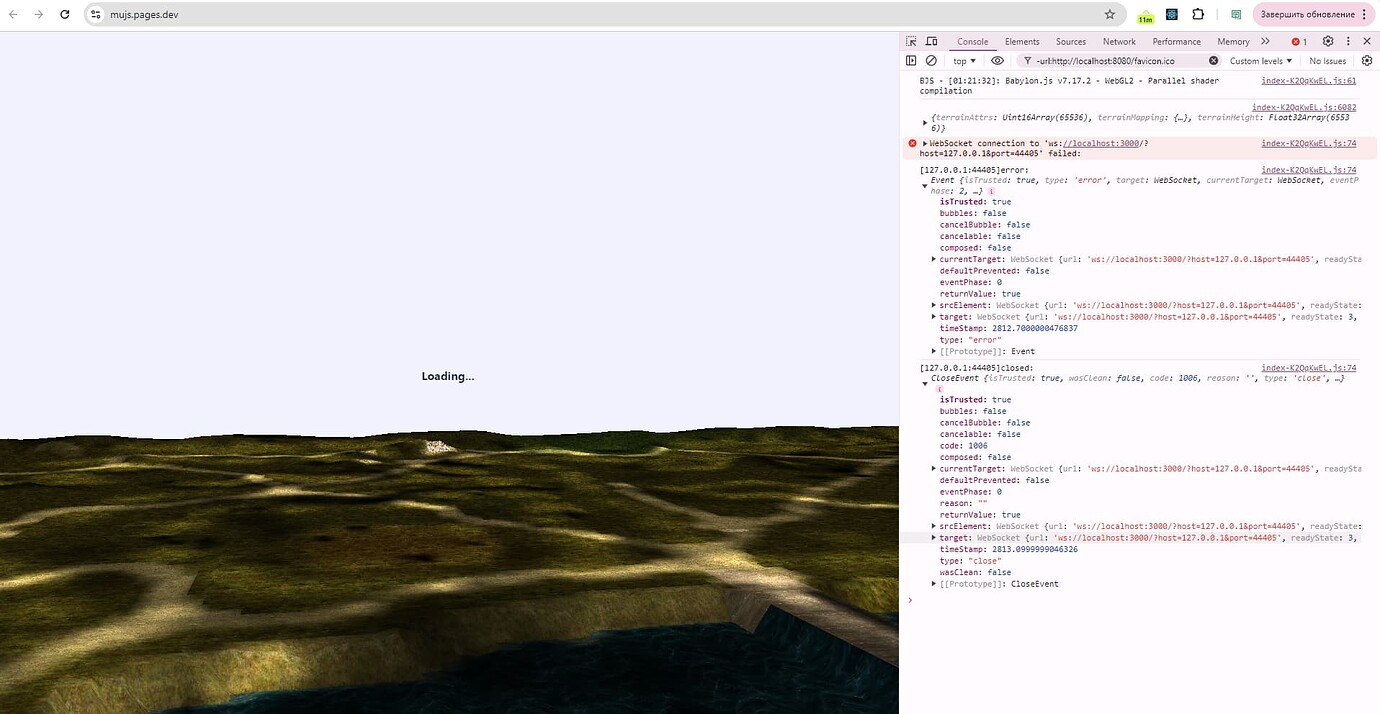Clear the favicon filter with the X icon
Screen dimensions: 1380x714
pos(1213,60)
